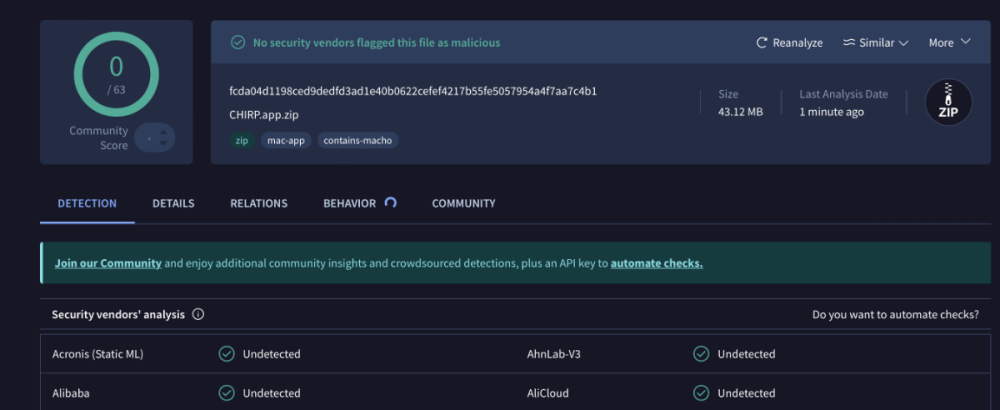This screenshot has width=1000, height=410.
Task: Open the Relations tab
Action: (258, 203)
